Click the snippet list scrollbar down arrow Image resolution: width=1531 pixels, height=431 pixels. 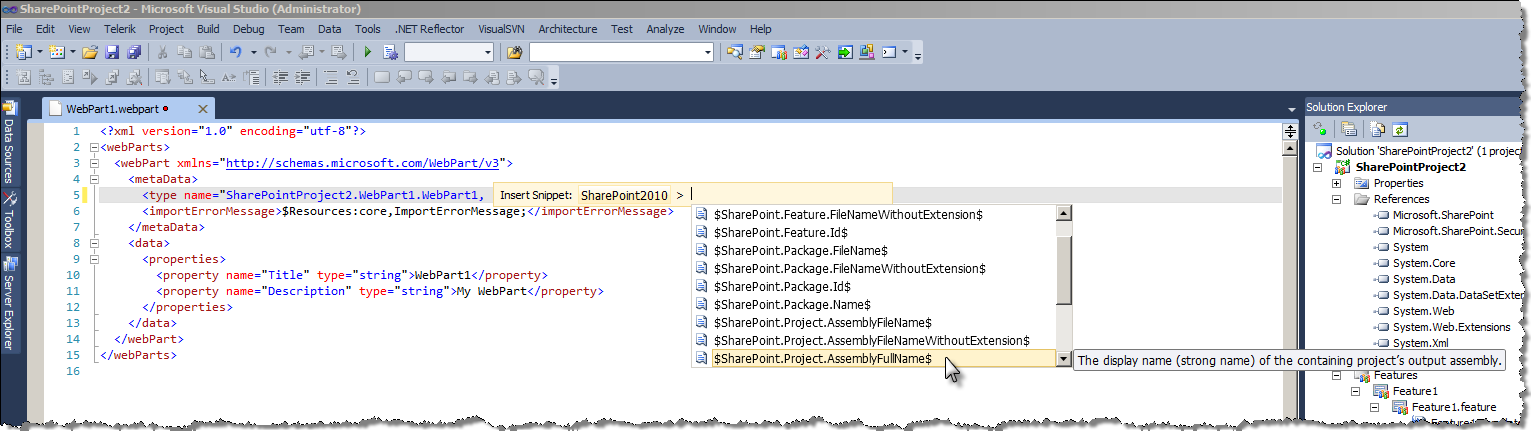1064,359
